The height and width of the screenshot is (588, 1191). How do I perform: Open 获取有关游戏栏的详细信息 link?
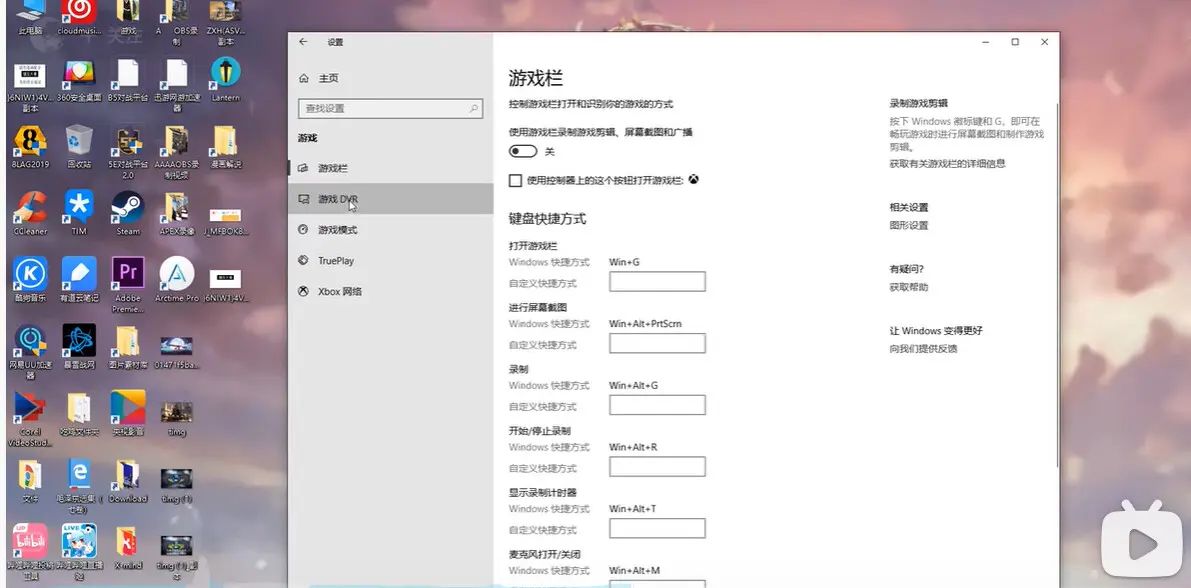coord(947,163)
